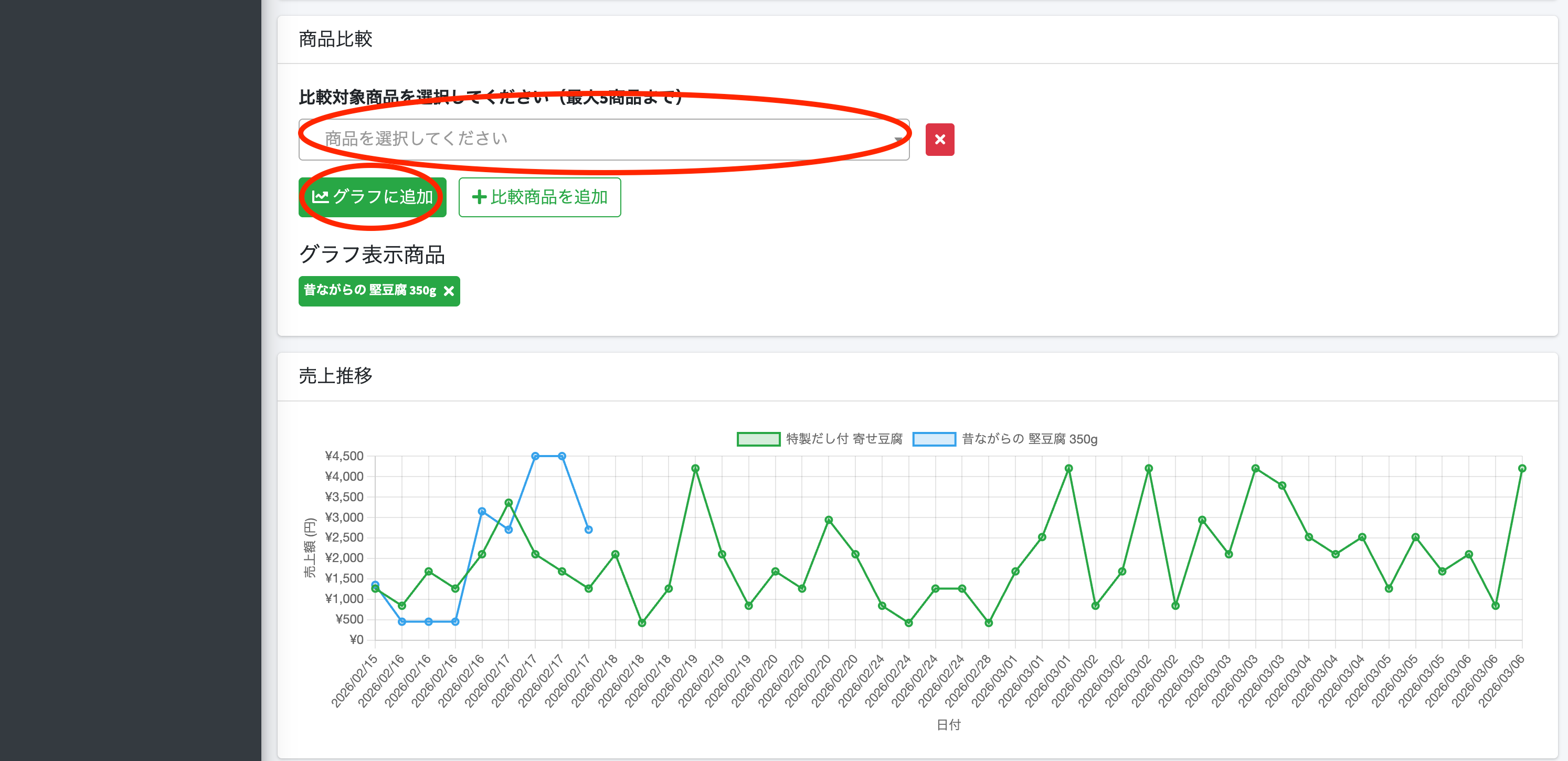
Task: Click the 商品比較 section heading
Action: point(335,39)
